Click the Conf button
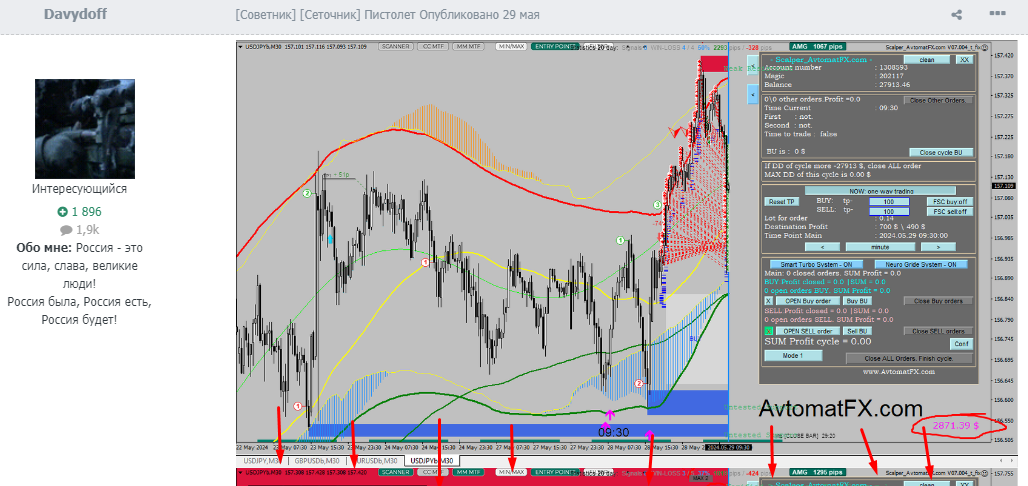The image size is (1028, 486). click(961, 344)
